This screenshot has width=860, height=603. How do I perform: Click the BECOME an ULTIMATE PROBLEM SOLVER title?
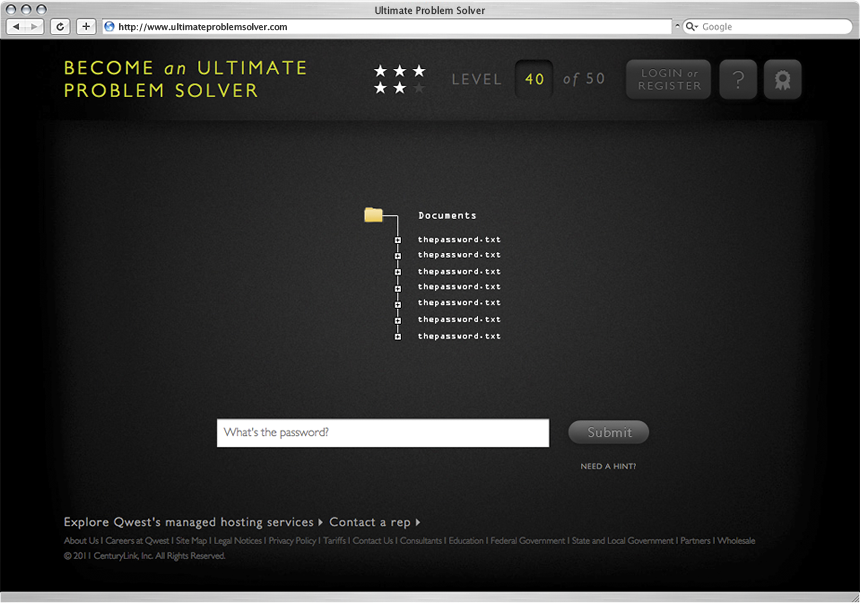185,79
